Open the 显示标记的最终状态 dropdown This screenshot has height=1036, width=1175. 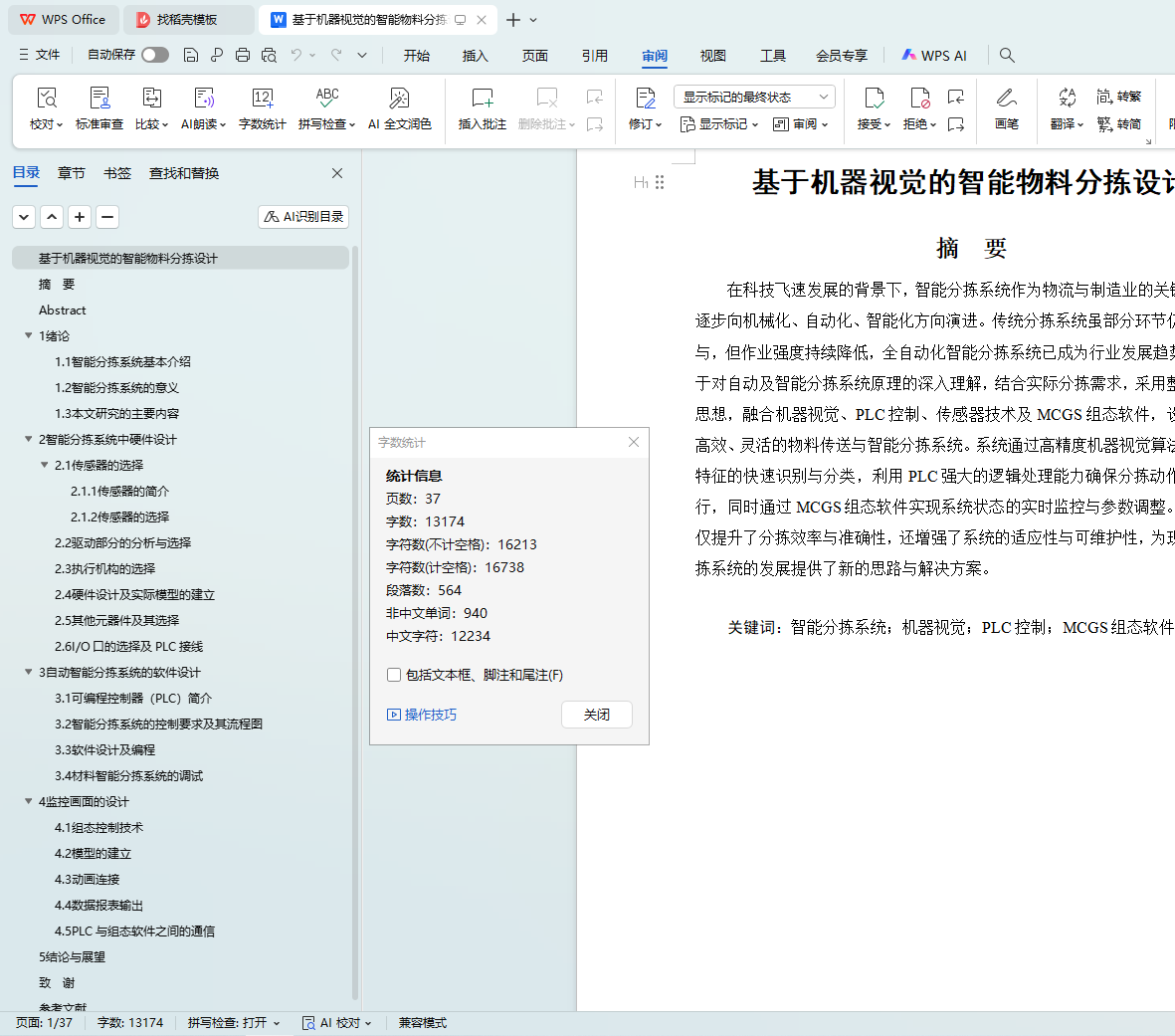tap(754, 97)
